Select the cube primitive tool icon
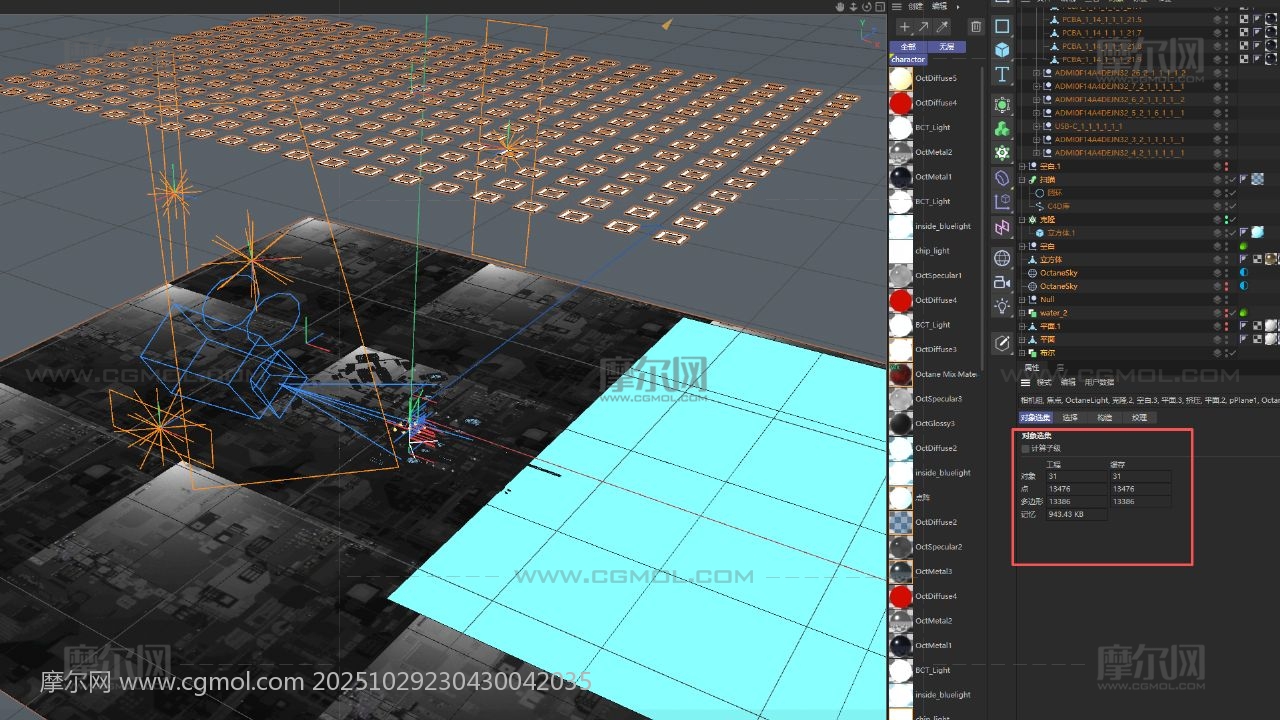Image resolution: width=1280 pixels, height=720 pixels. click(x=1002, y=50)
